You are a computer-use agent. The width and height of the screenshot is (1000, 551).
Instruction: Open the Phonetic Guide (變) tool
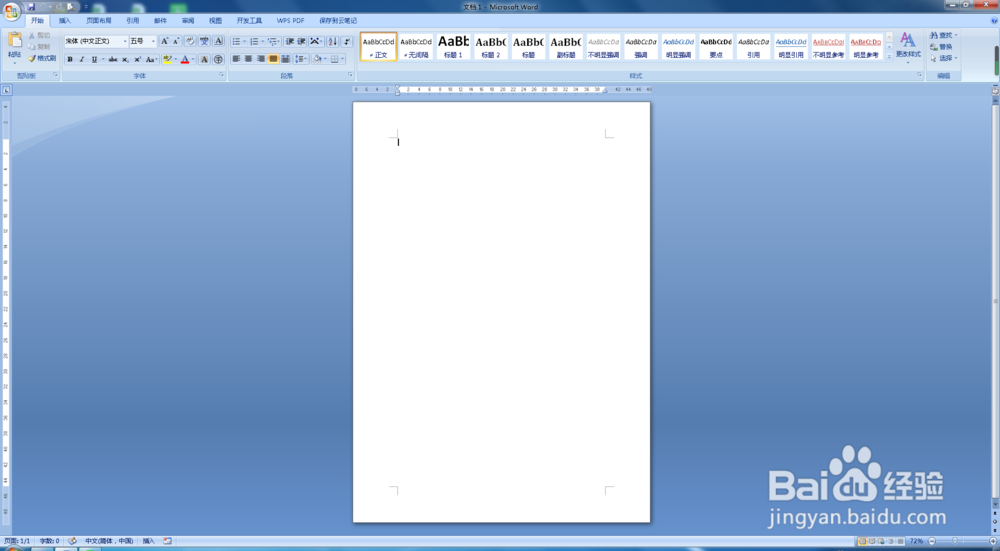pyautogui.click(x=204, y=41)
